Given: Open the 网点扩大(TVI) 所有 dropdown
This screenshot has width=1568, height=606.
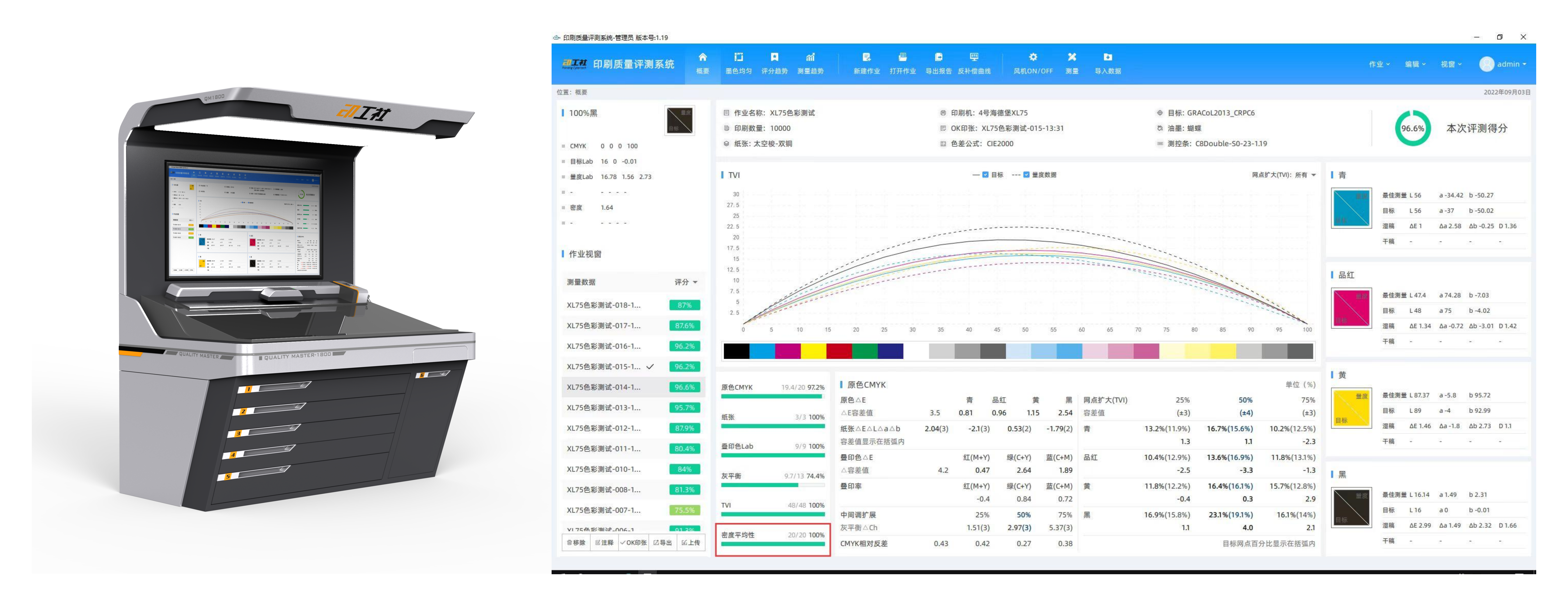Looking at the screenshot, I should [x=1284, y=175].
